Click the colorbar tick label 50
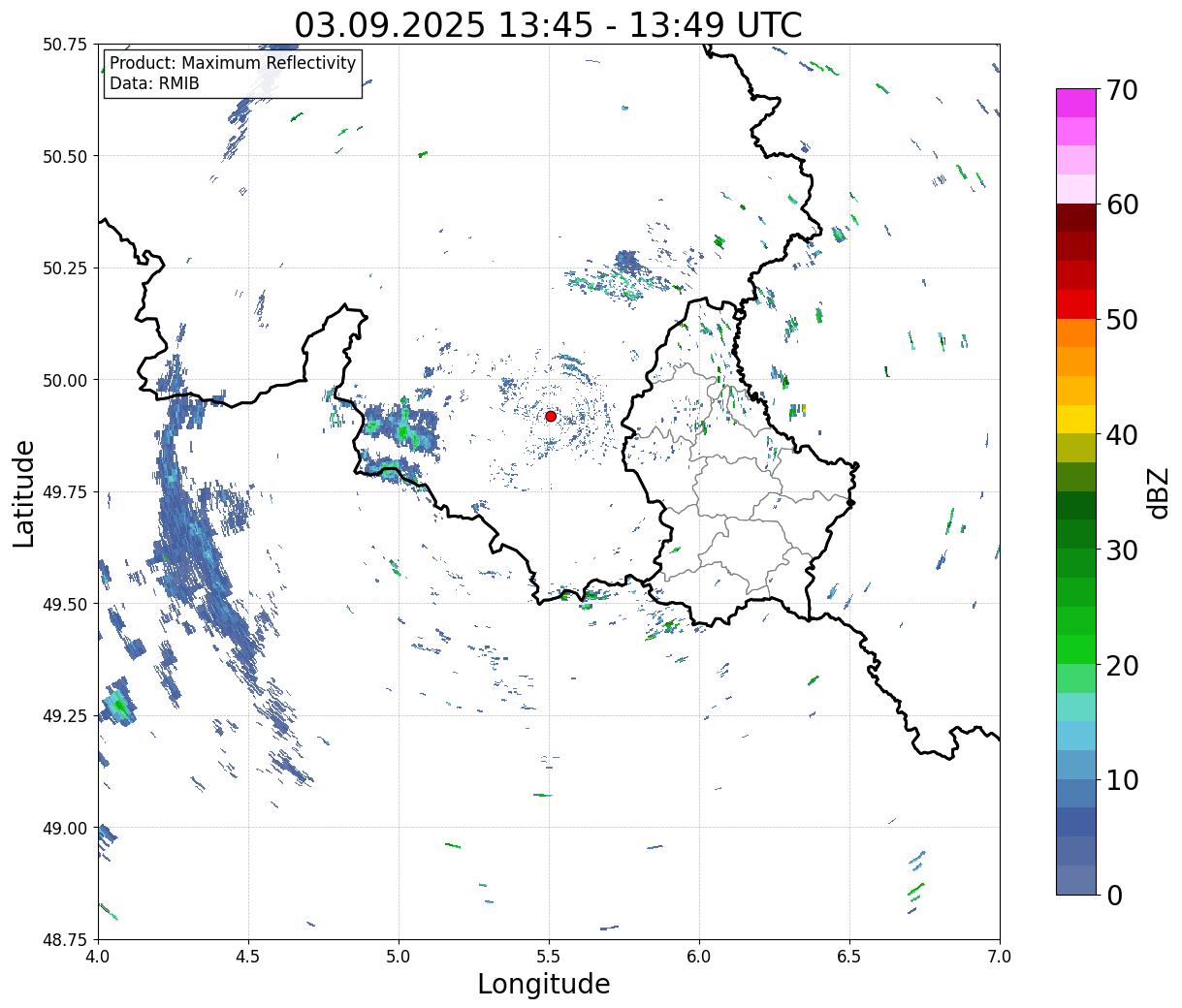The height and width of the screenshot is (1008, 1182). [x=1122, y=320]
